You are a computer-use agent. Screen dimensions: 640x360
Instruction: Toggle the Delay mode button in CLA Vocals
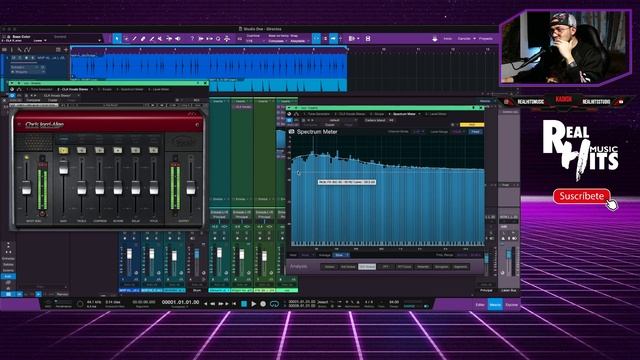[x=136, y=150]
